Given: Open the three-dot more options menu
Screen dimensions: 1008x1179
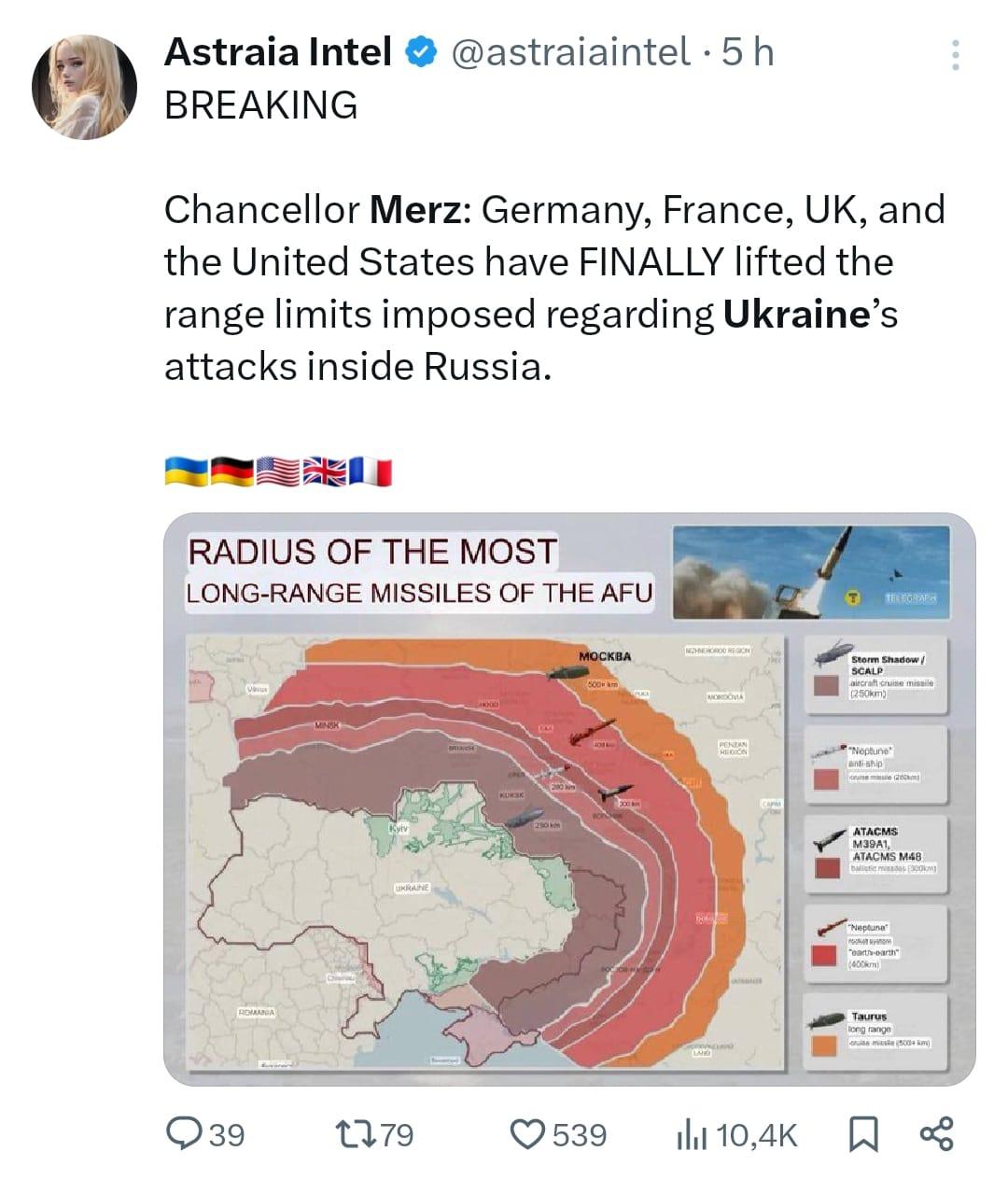Looking at the screenshot, I should pos(955,55).
